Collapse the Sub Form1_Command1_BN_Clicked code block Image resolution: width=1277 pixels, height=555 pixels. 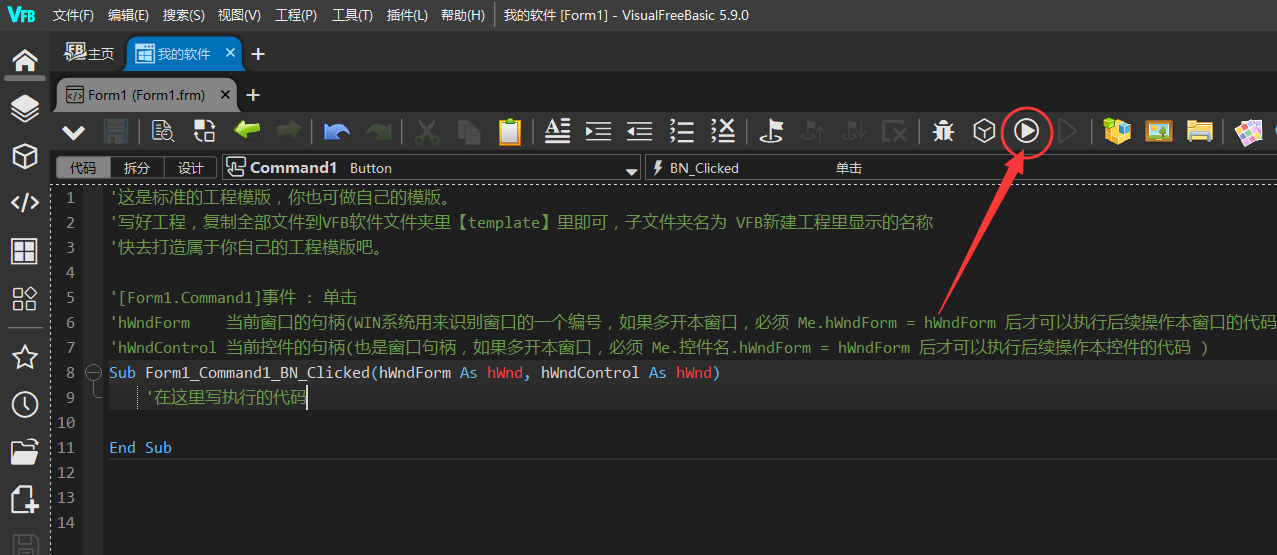(x=94, y=373)
